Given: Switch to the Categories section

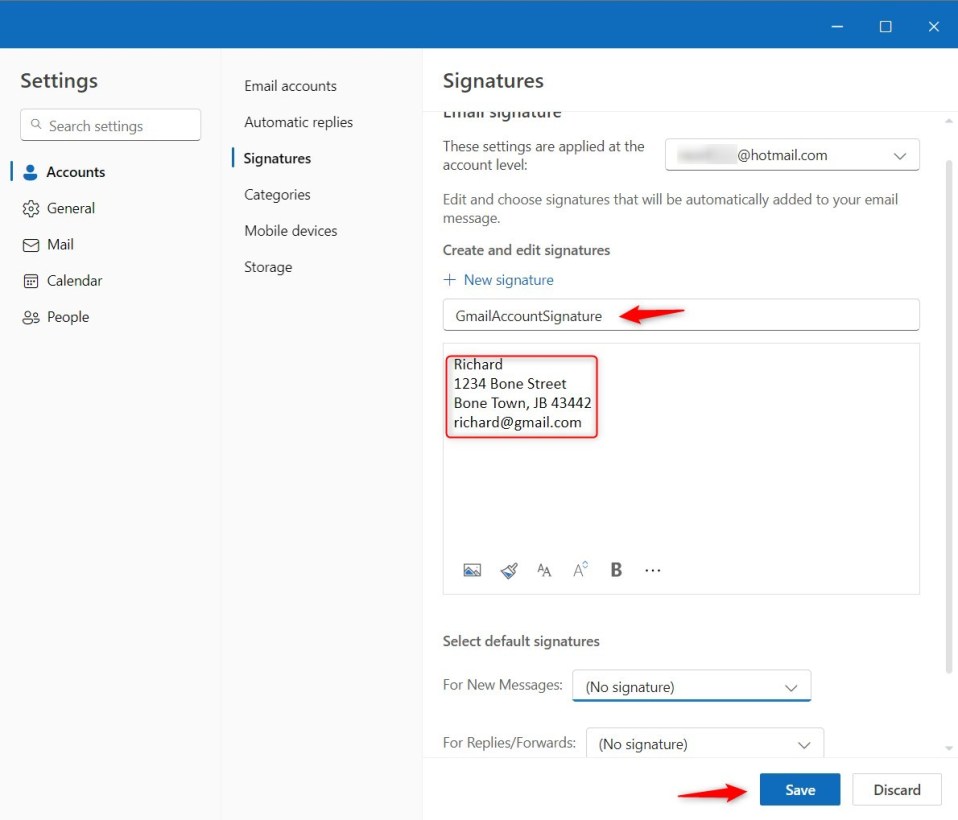Looking at the screenshot, I should tap(276, 194).
